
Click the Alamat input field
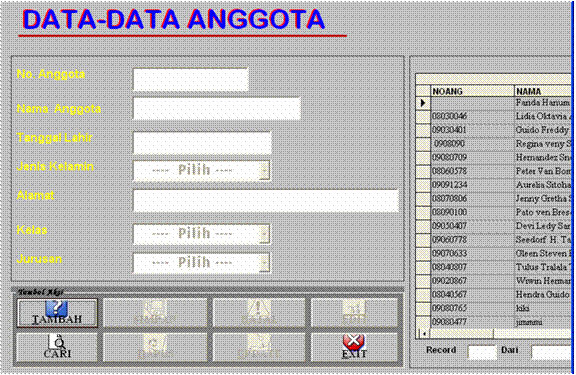coord(266,201)
